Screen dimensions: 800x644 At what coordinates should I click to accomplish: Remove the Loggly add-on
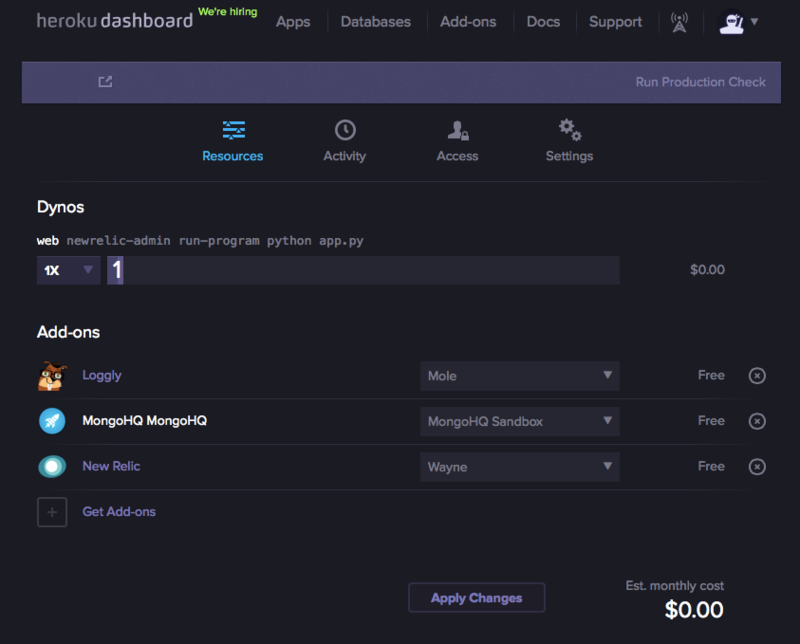[757, 376]
